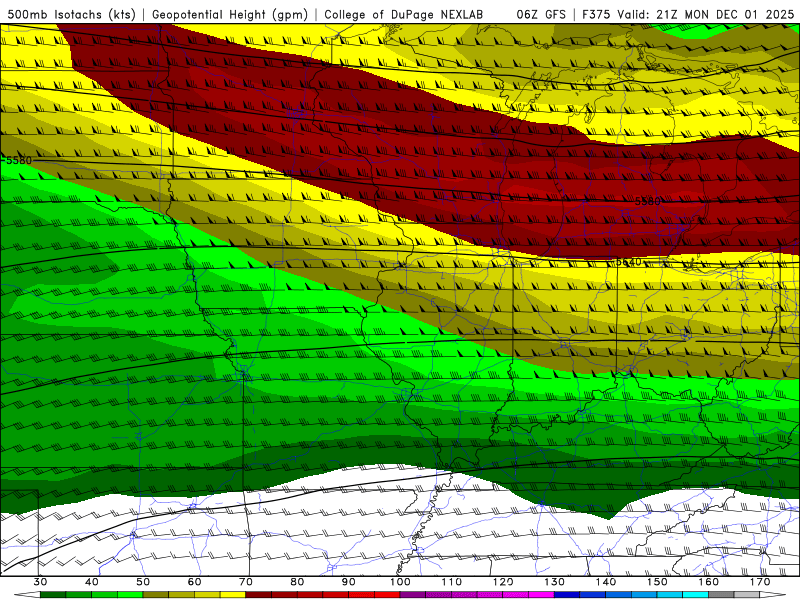Select the darkest green 30-35 kt legend swatch
800x600 pixels.
point(53,595)
